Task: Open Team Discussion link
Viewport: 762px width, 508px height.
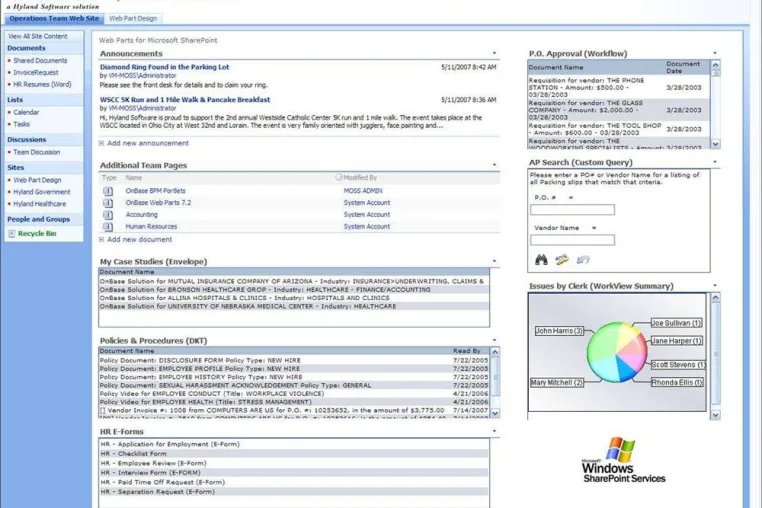Action: [x=37, y=152]
